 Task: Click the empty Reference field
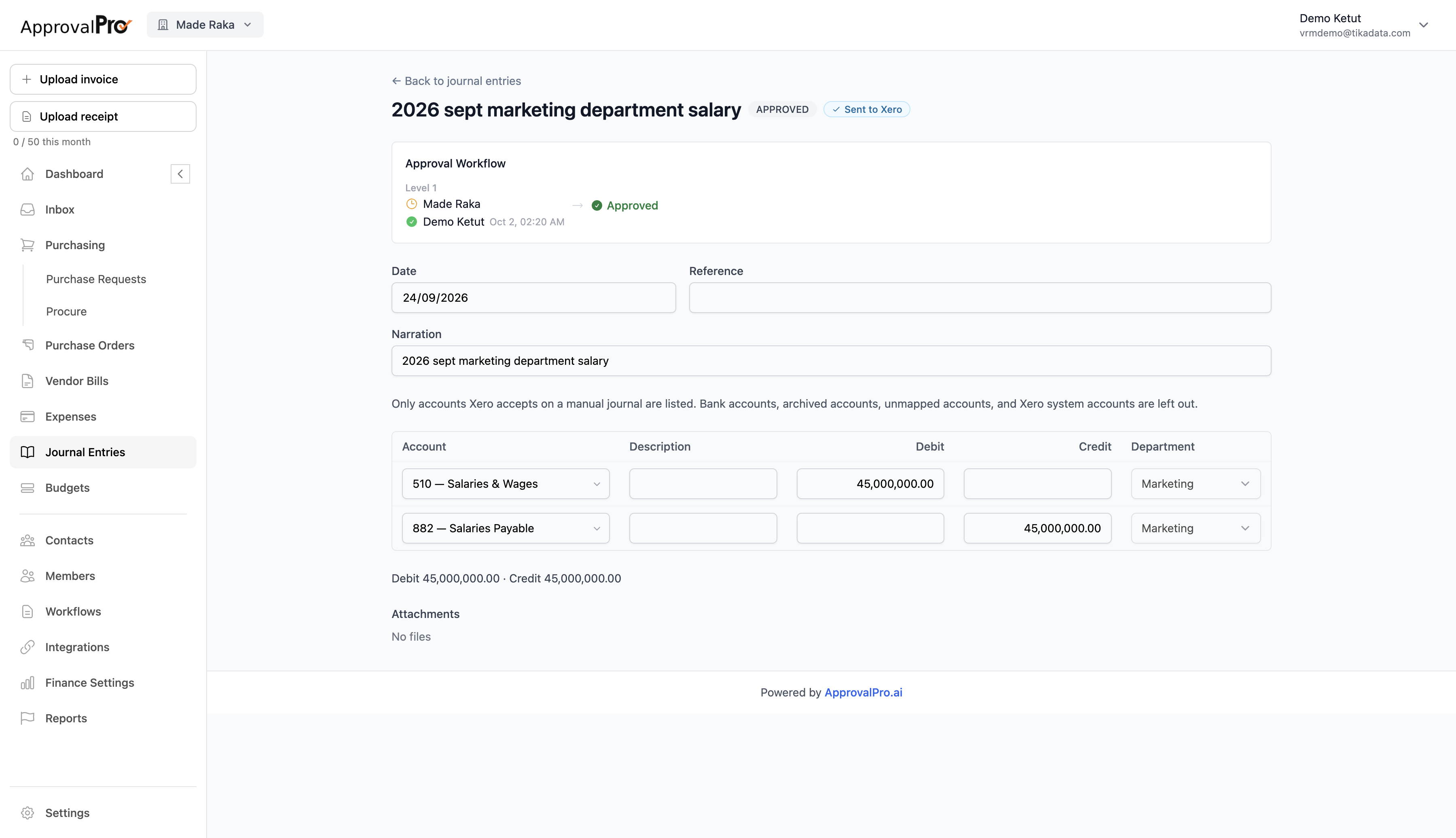click(x=980, y=298)
